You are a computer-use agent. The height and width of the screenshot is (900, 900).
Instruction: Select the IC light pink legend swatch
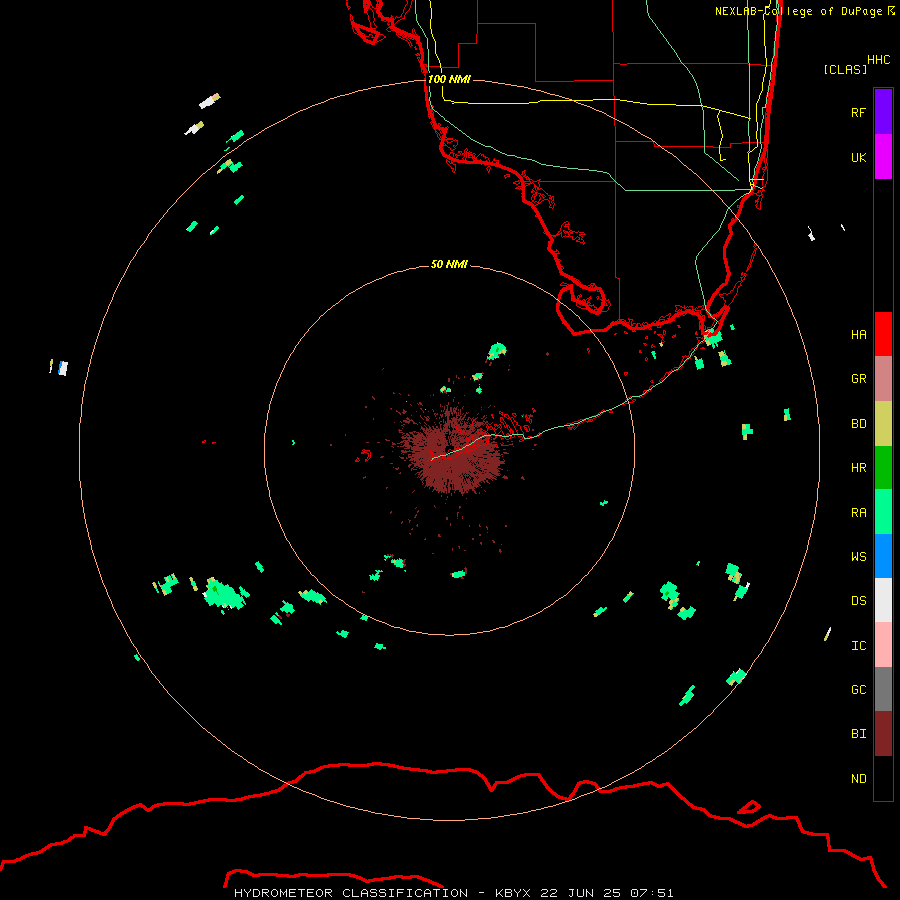pyautogui.click(x=883, y=645)
